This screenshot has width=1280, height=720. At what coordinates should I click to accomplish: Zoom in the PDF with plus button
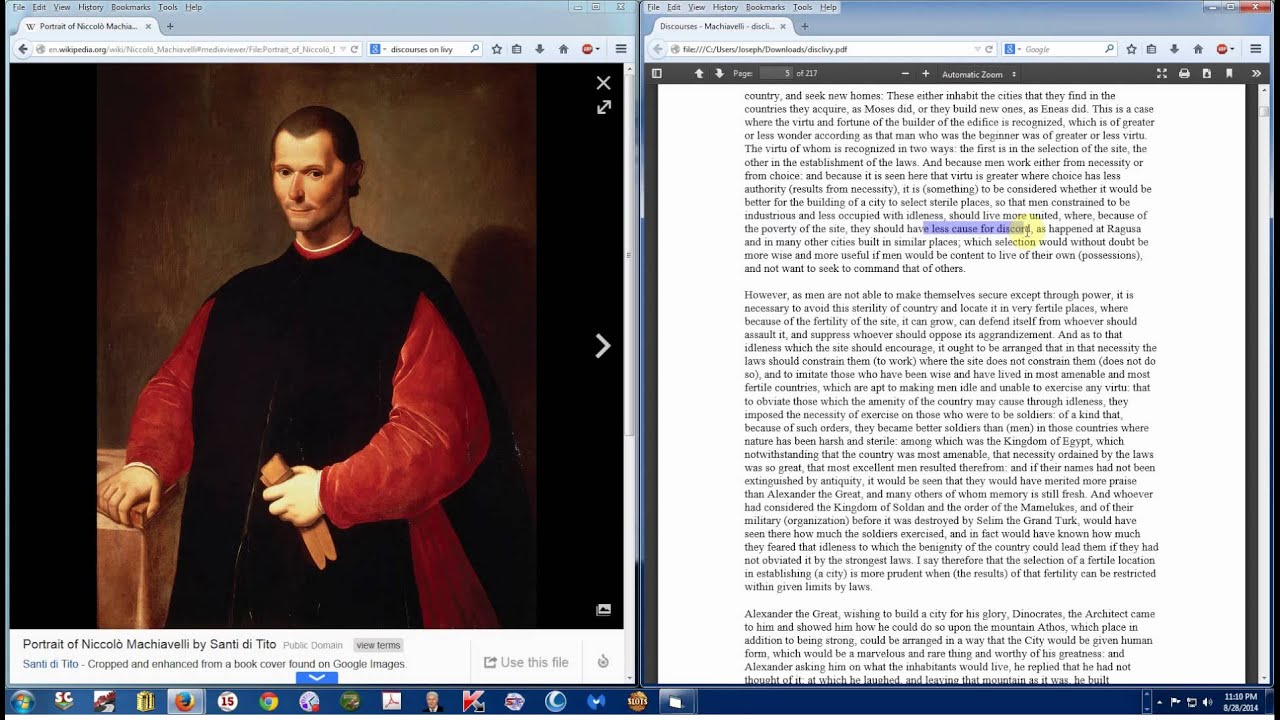click(x=925, y=73)
